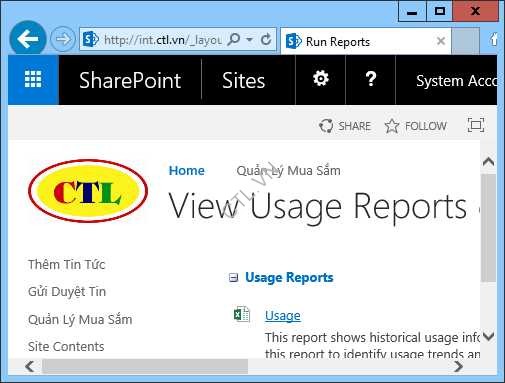Go back with the browser back arrow
This screenshot has width=505, height=383.
[28, 39]
